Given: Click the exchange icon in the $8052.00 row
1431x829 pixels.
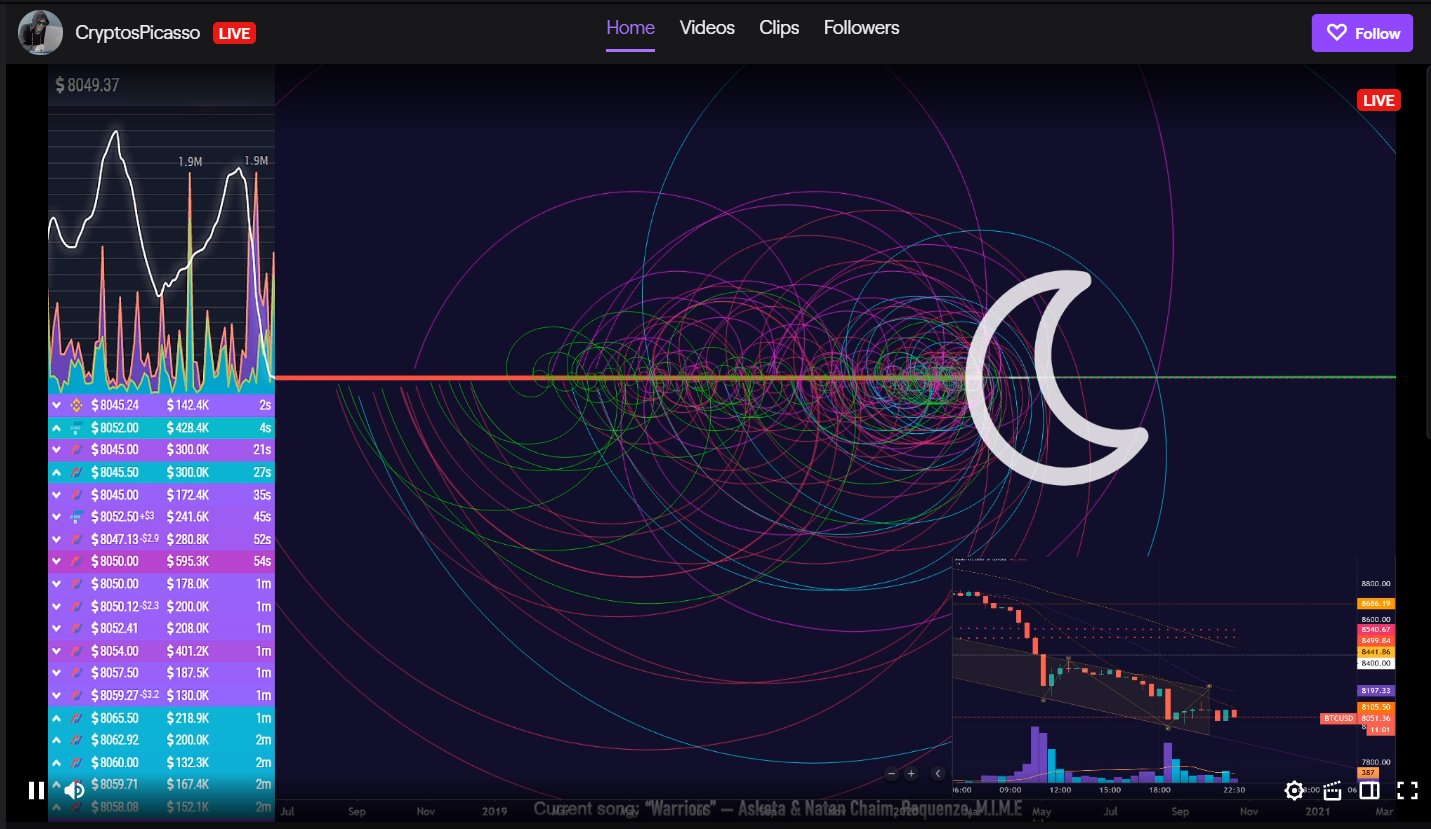Looking at the screenshot, I should point(78,428).
